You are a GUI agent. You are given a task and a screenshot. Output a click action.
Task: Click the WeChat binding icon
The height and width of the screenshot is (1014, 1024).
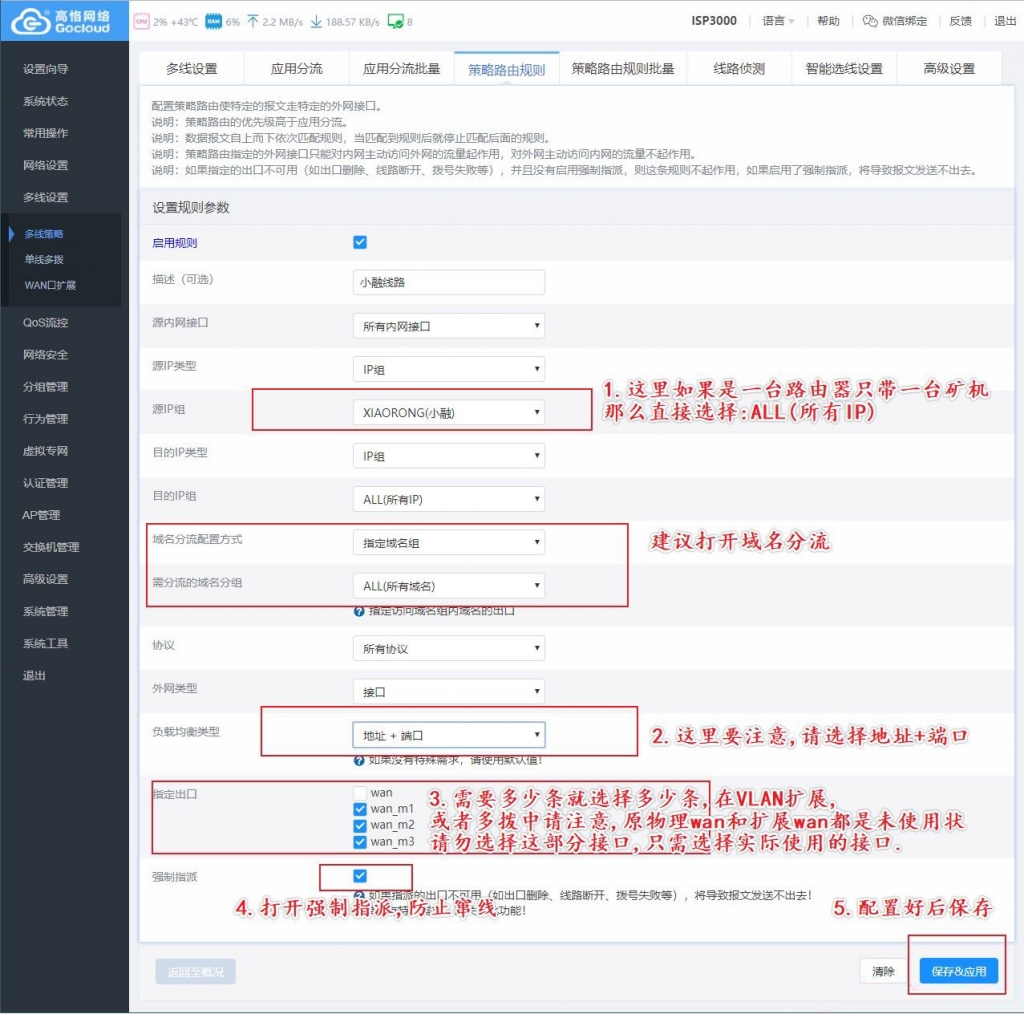point(870,21)
